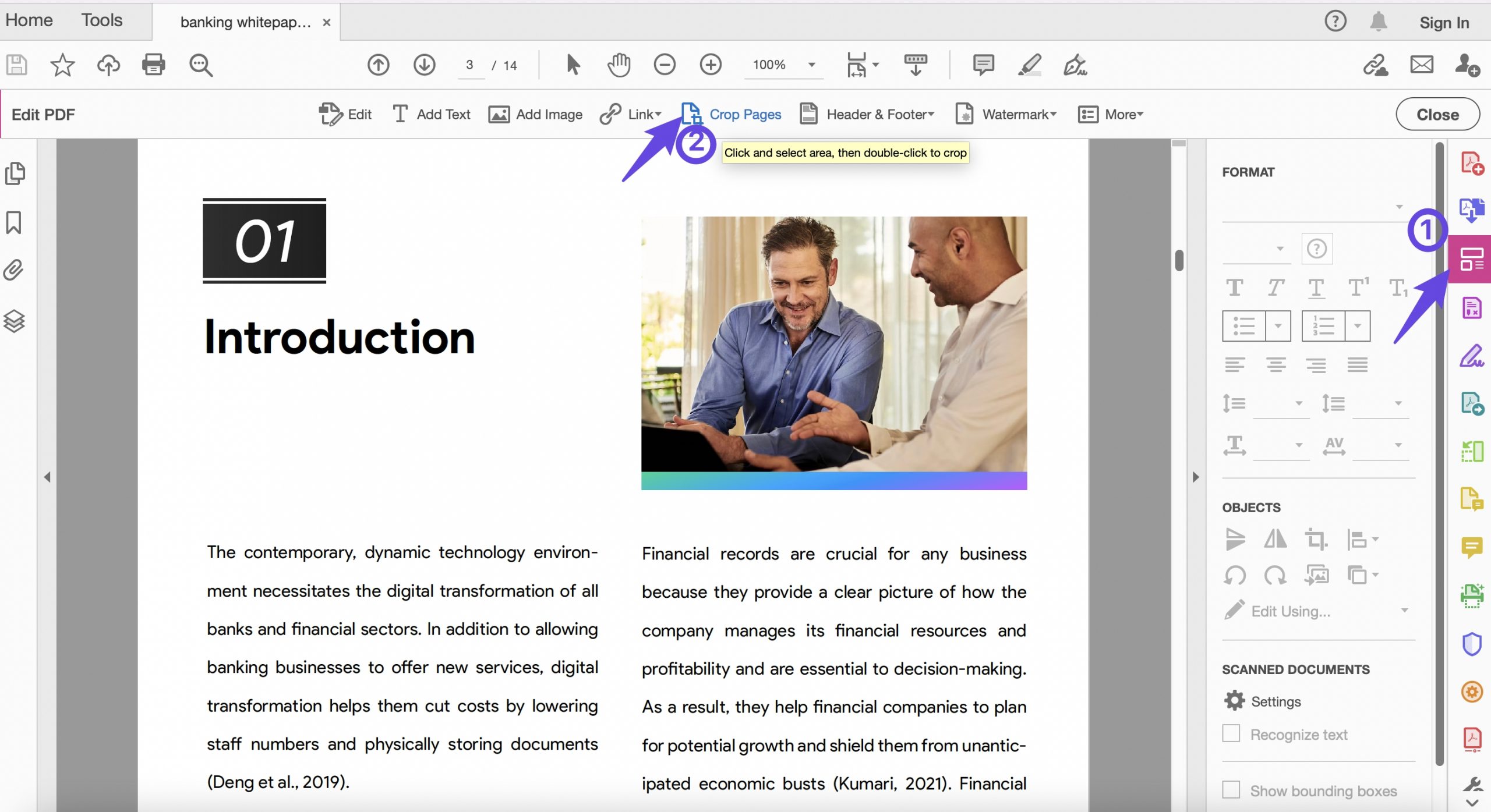Activate the Hand tool in the toolbar
The height and width of the screenshot is (812, 1491).
(619, 65)
